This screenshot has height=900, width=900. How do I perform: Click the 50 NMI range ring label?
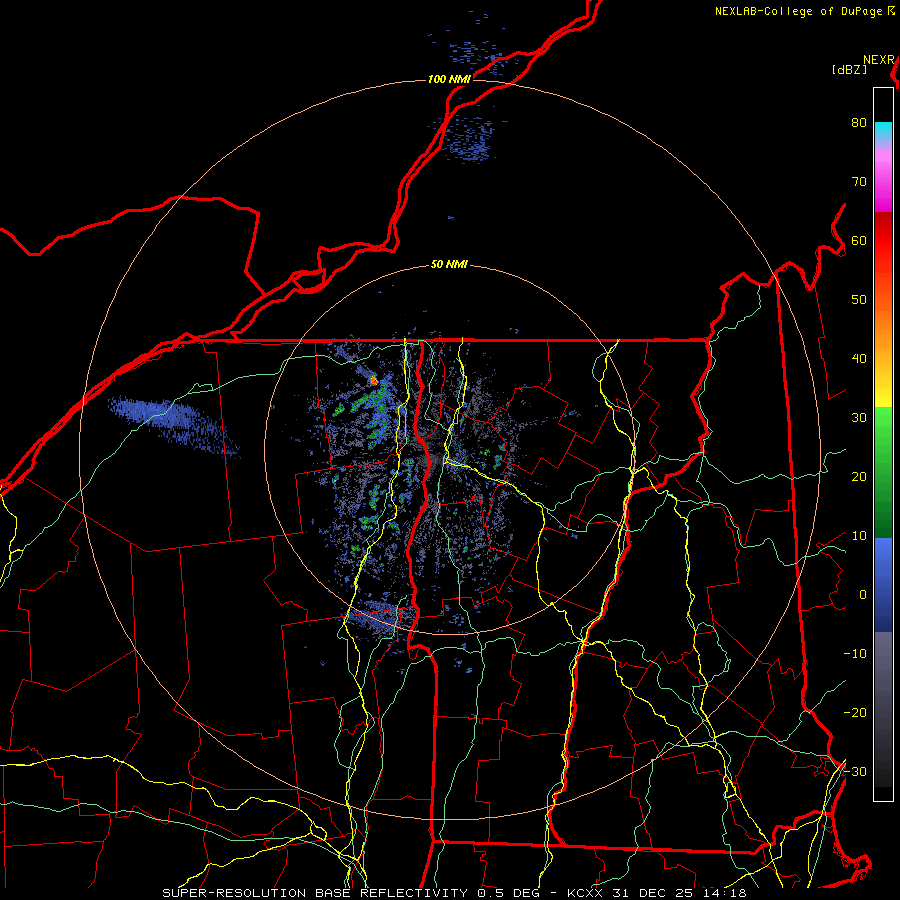pos(449,265)
